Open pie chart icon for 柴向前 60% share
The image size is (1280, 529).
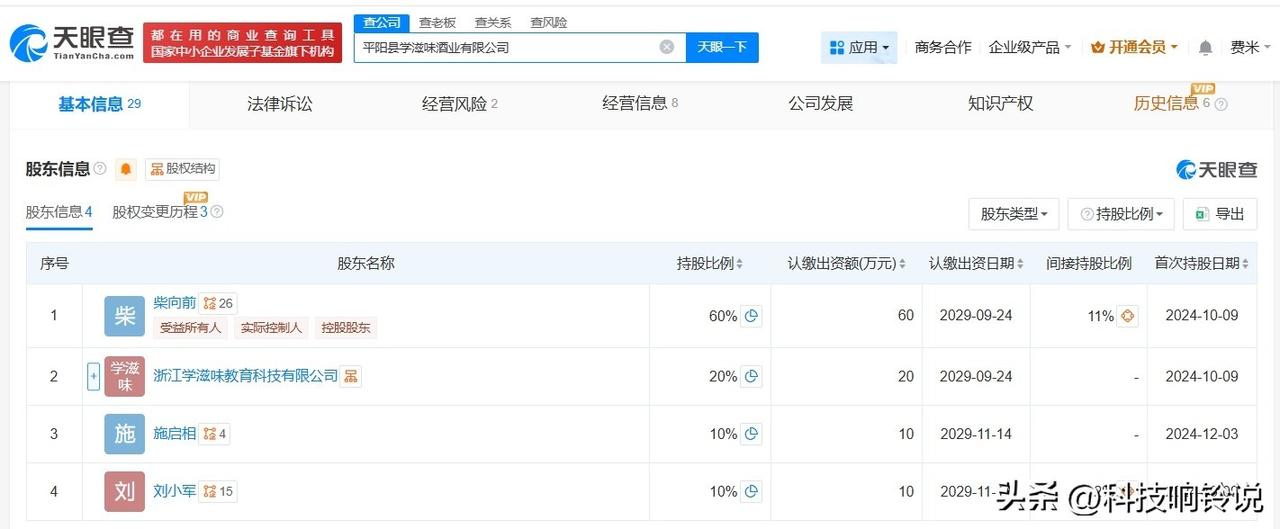pyautogui.click(x=752, y=316)
